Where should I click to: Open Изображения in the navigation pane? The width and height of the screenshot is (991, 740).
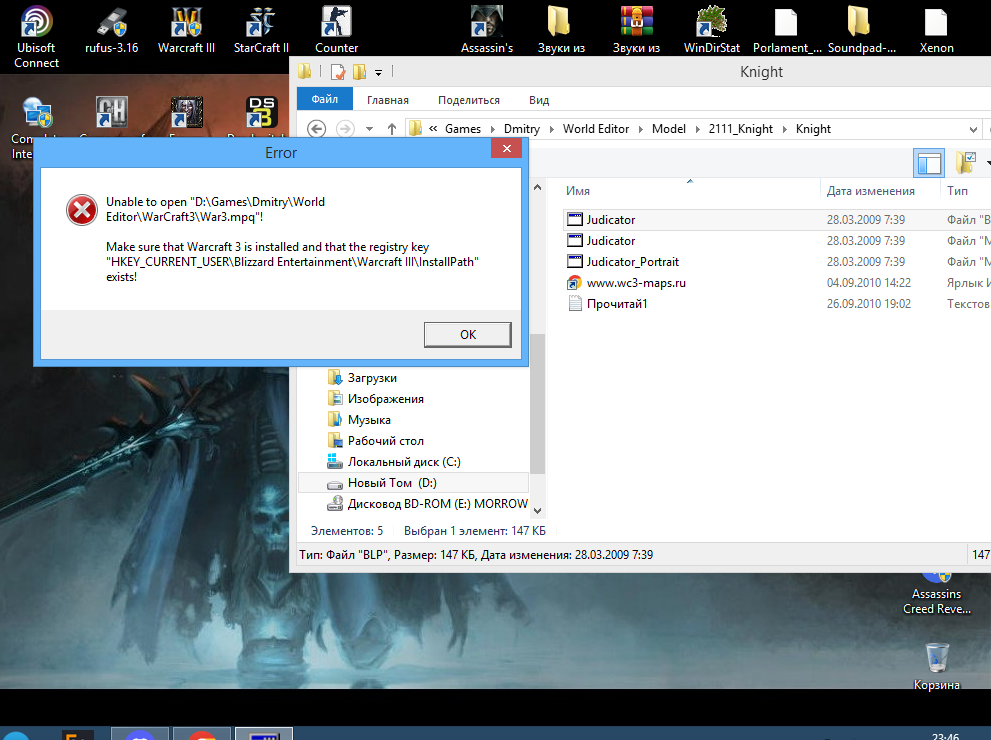tap(376, 399)
